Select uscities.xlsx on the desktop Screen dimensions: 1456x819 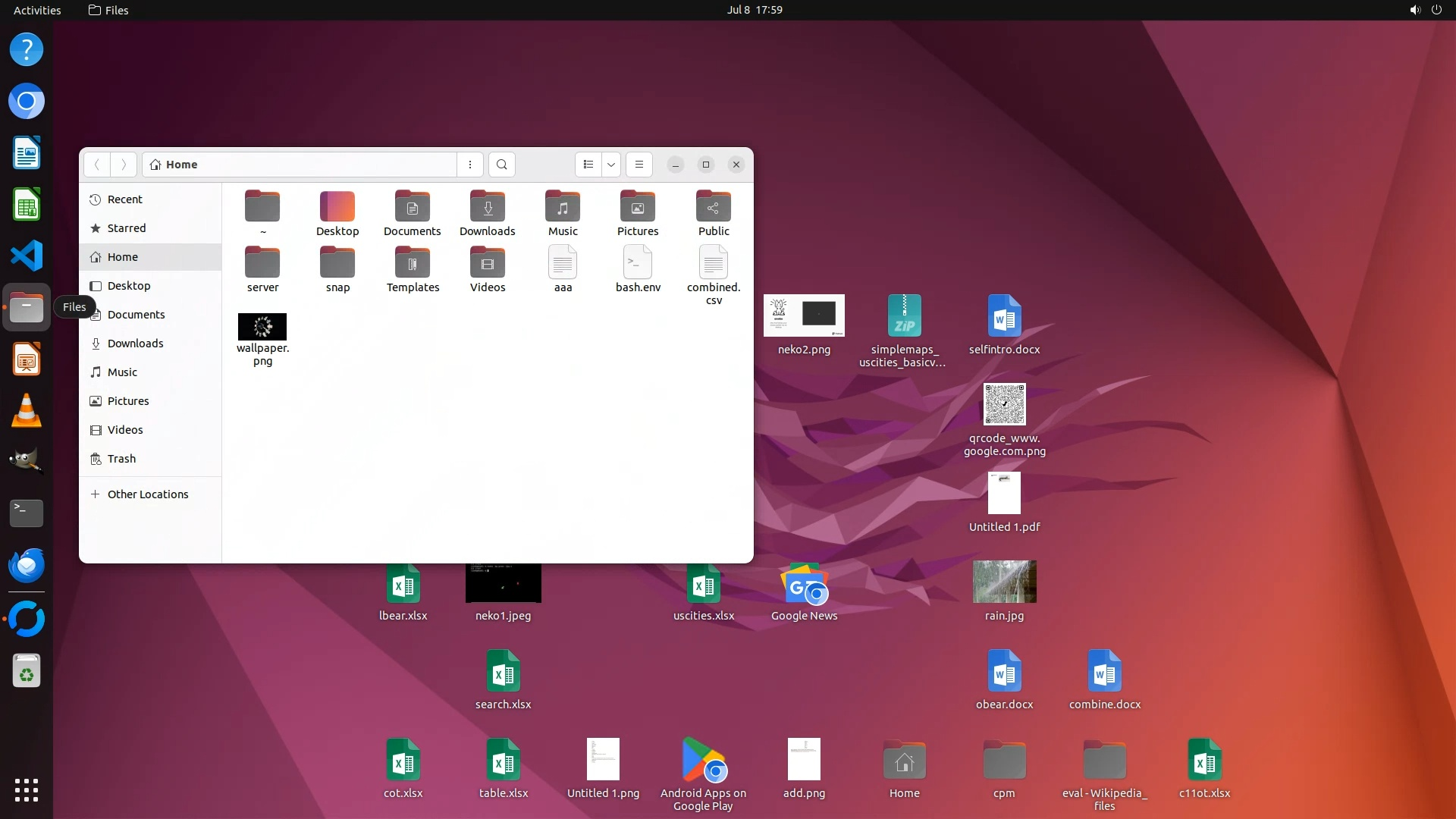pyautogui.click(x=704, y=585)
